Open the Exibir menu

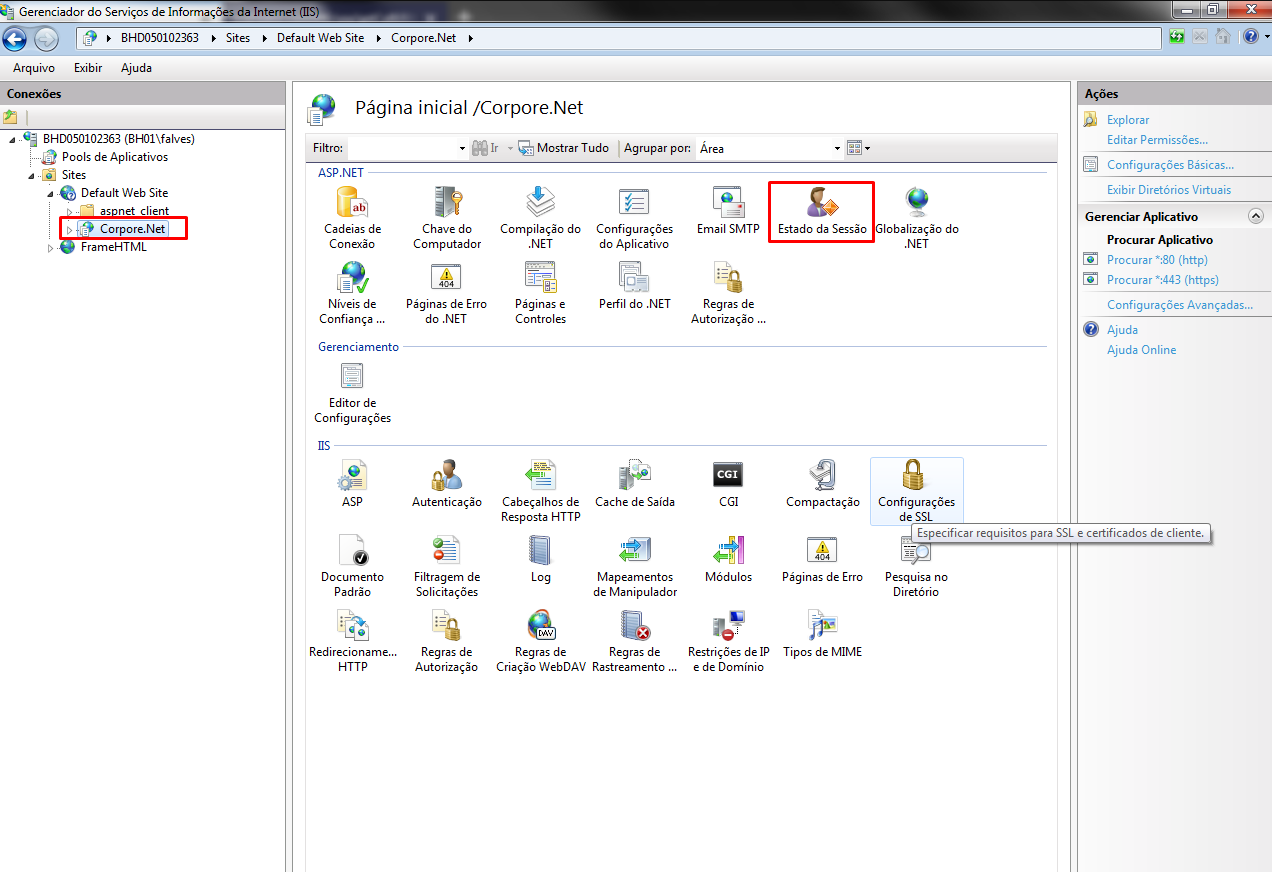pyautogui.click(x=88, y=68)
